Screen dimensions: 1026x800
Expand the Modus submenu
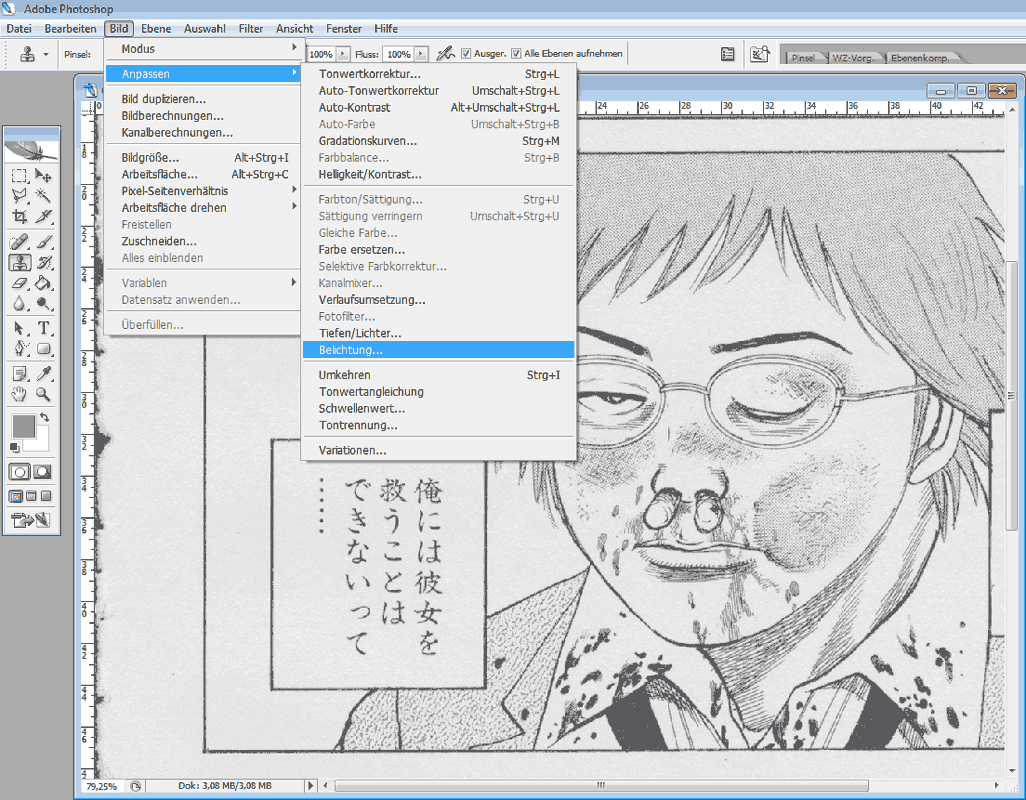tap(202, 48)
